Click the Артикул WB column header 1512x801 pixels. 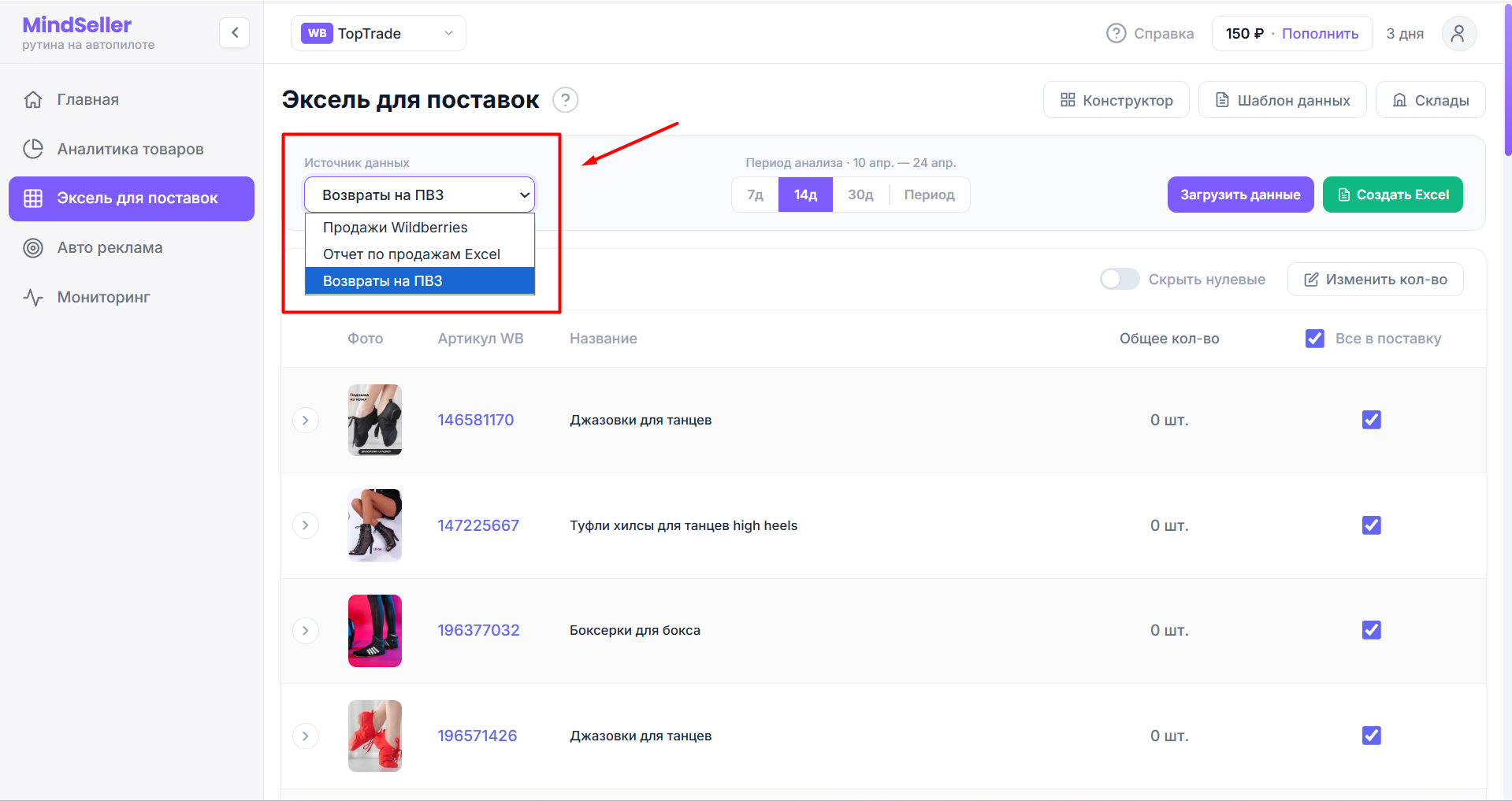[481, 339]
